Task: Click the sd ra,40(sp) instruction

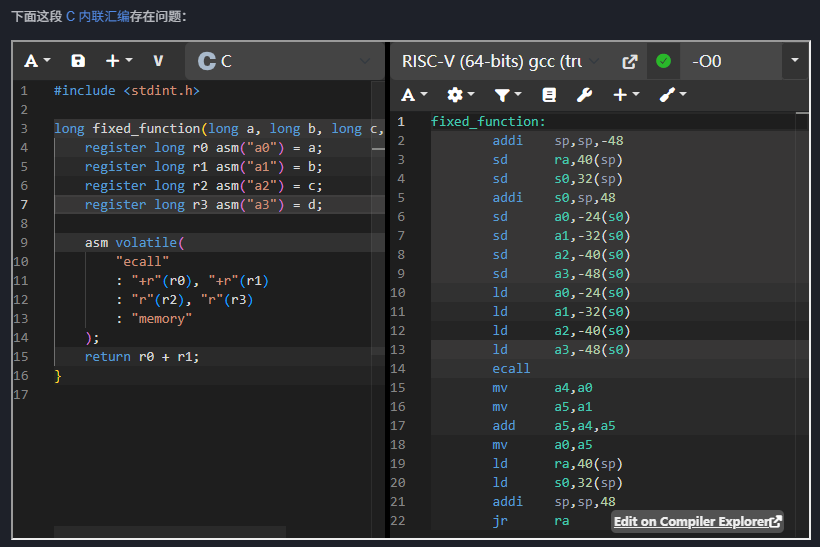Action: 557,159
